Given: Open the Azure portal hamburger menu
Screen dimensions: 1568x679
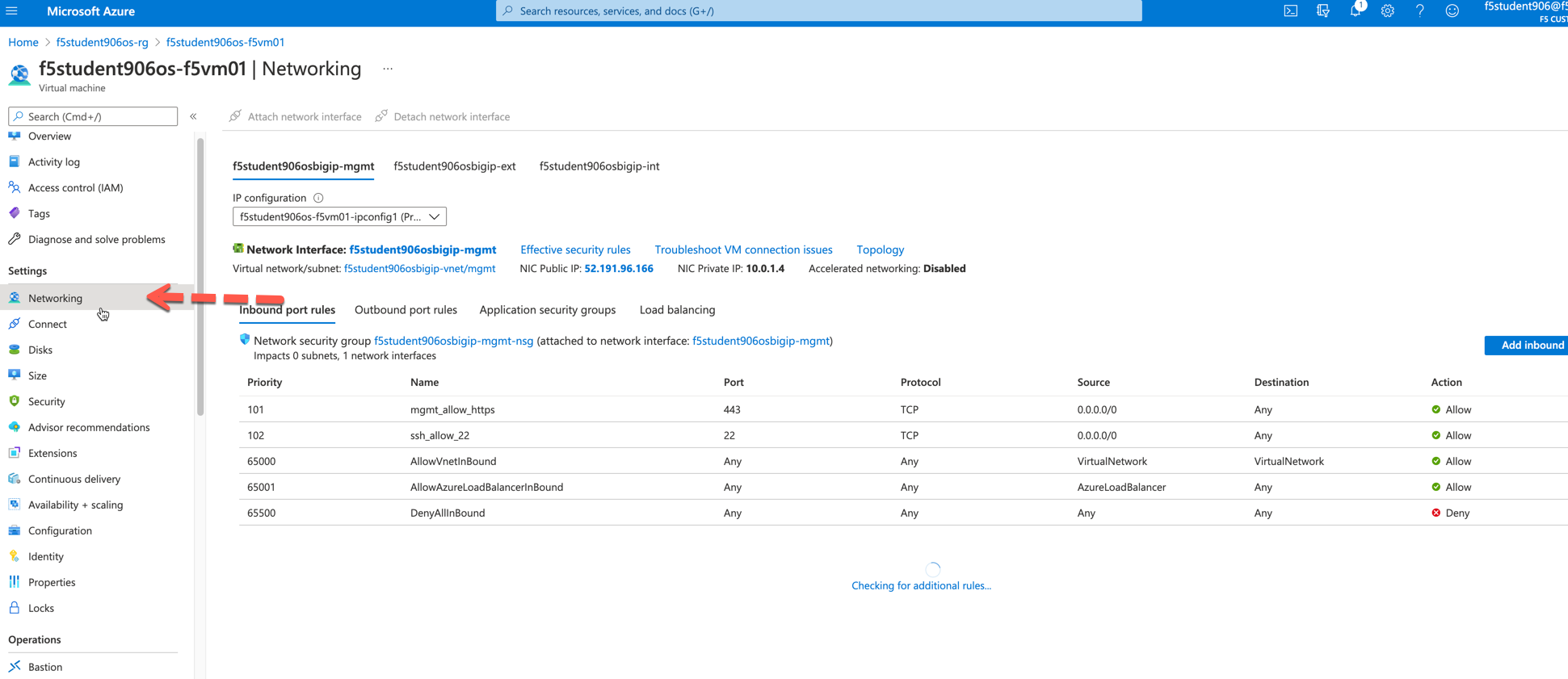Looking at the screenshot, I should tap(12, 11).
